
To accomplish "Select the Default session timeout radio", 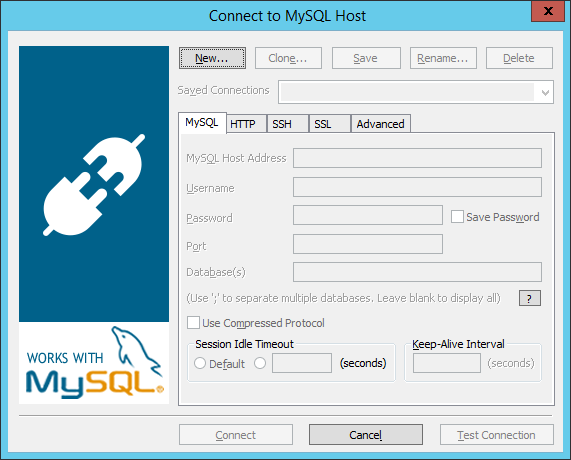I will click(x=200, y=363).
